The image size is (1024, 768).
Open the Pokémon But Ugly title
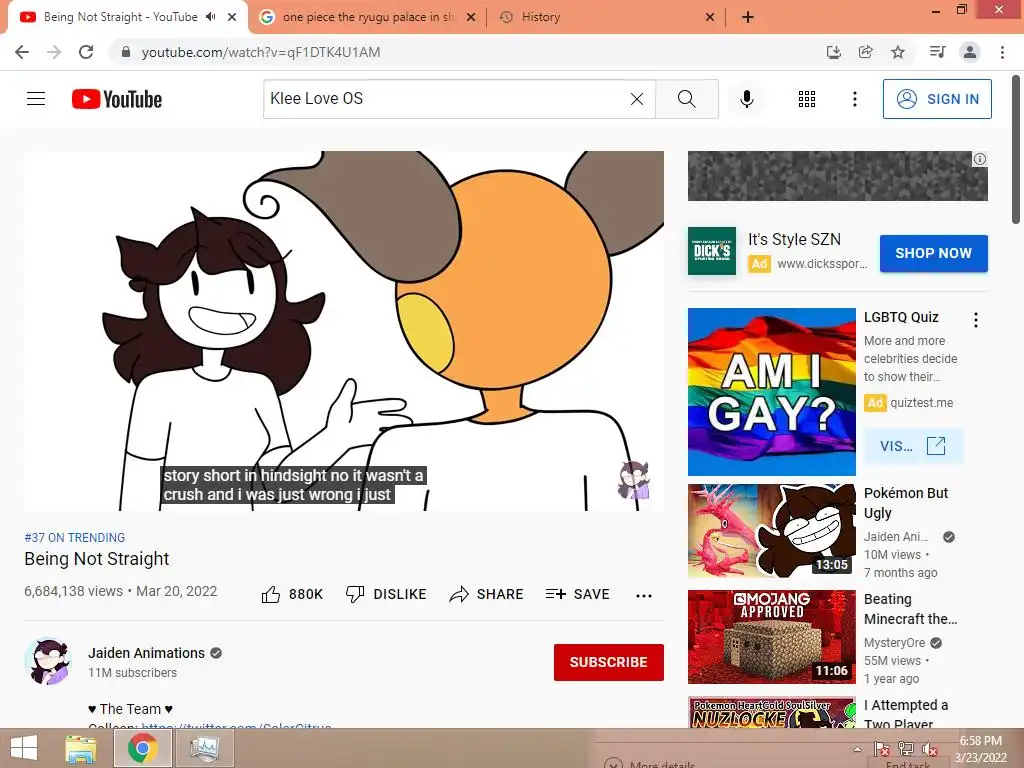coord(906,503)
